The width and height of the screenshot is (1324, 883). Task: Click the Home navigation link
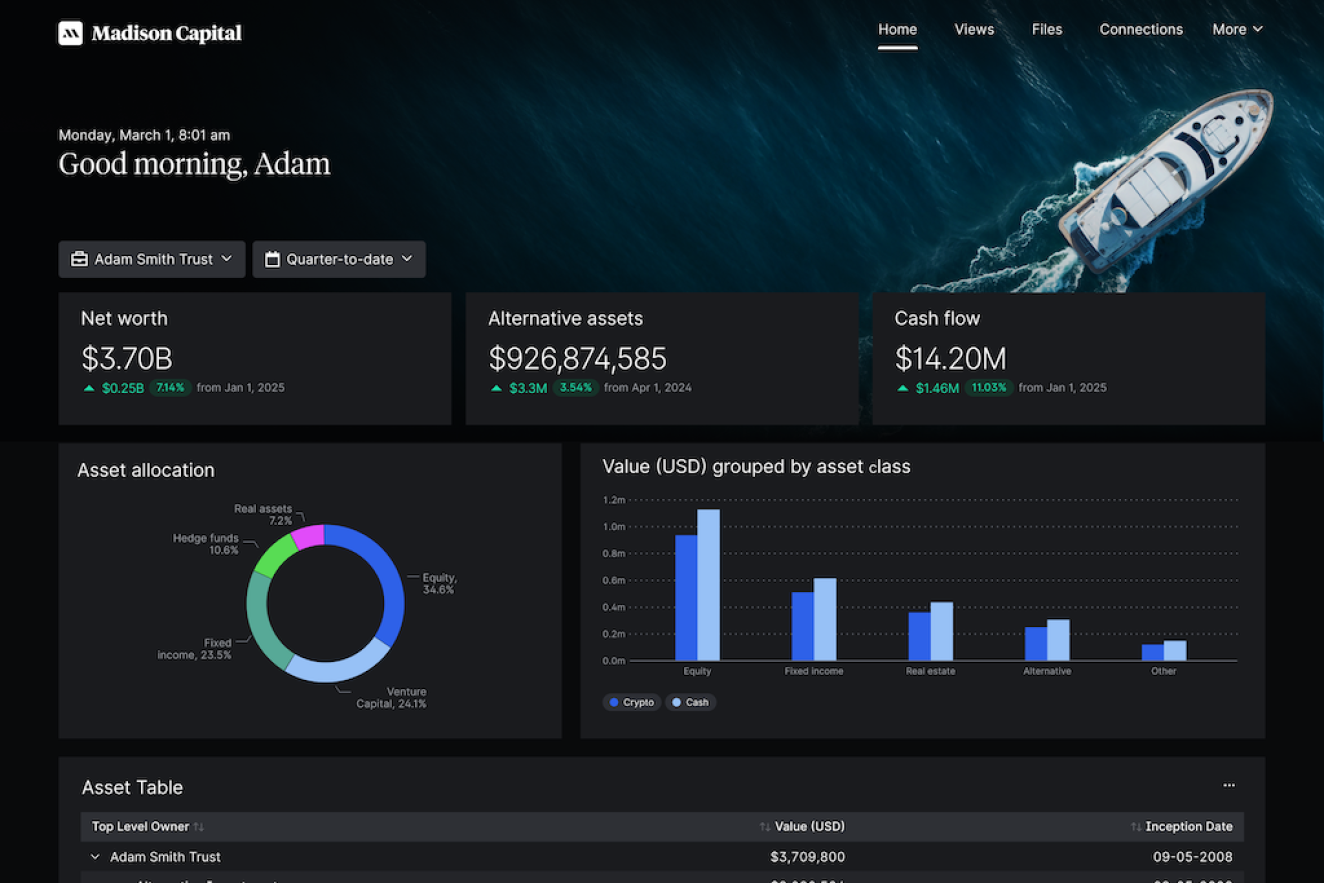pos(897,30)
